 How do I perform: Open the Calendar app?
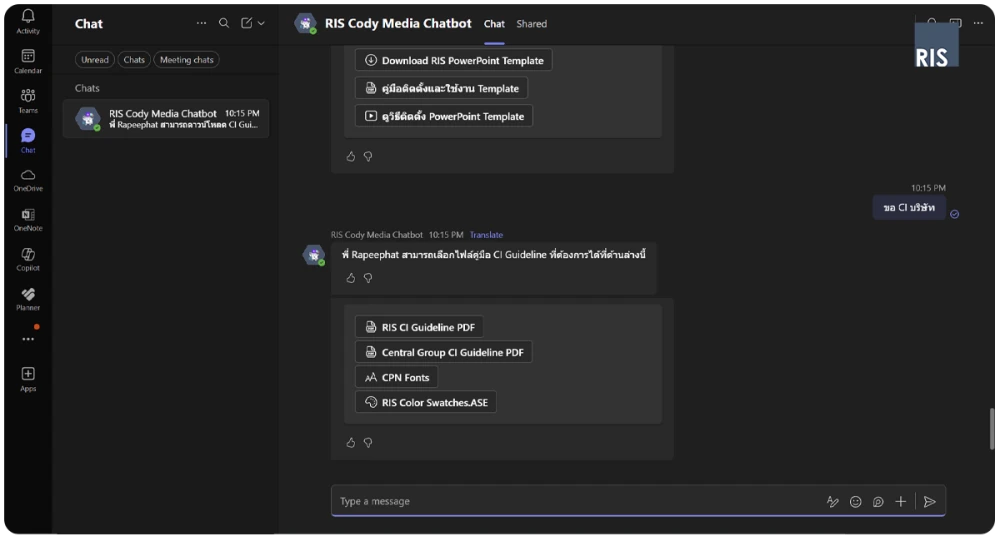tap(27, 61)
